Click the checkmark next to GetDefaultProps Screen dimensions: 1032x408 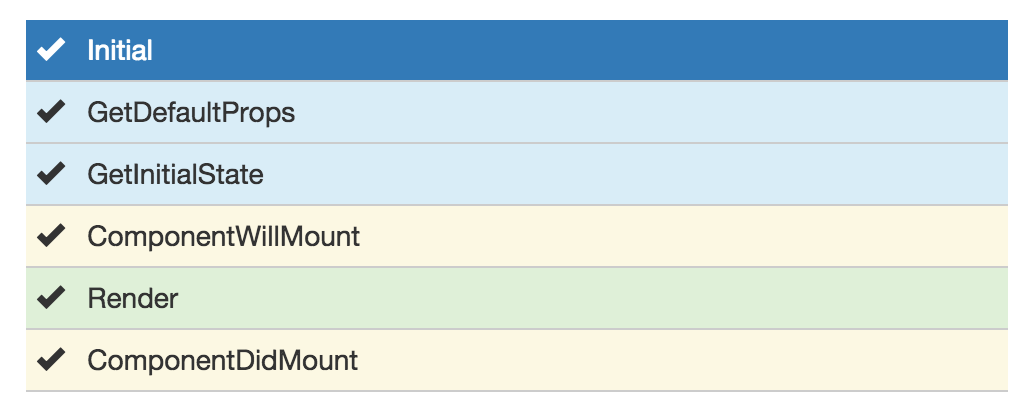pos(51,112)
